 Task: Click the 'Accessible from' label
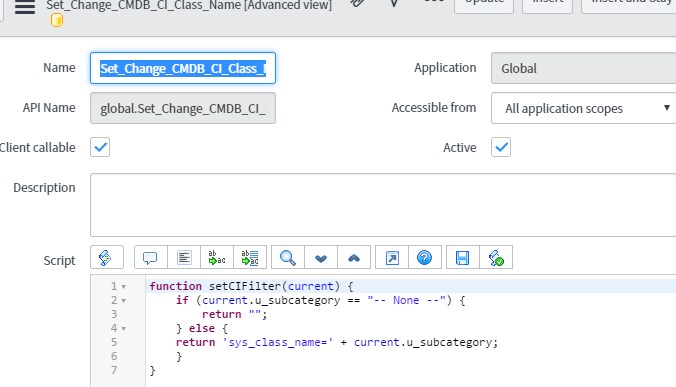434,108
